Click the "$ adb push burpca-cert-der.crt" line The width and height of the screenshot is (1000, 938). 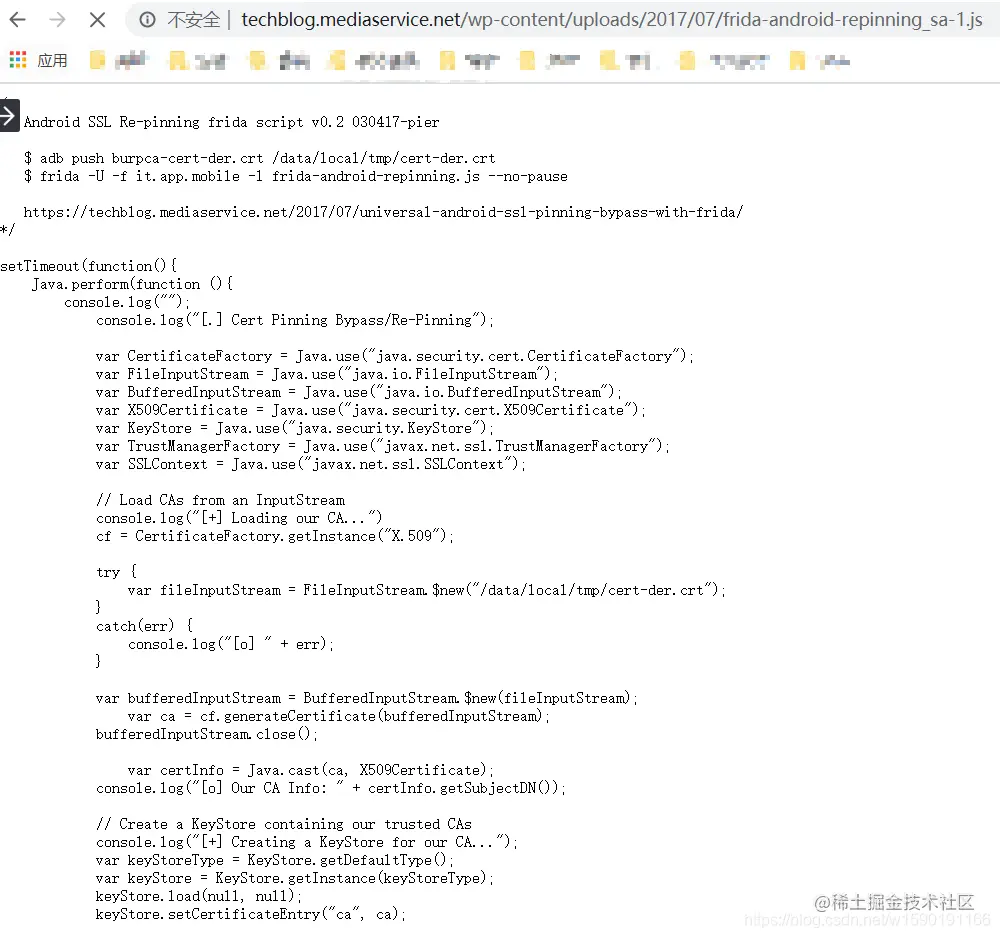click(260, 158)
